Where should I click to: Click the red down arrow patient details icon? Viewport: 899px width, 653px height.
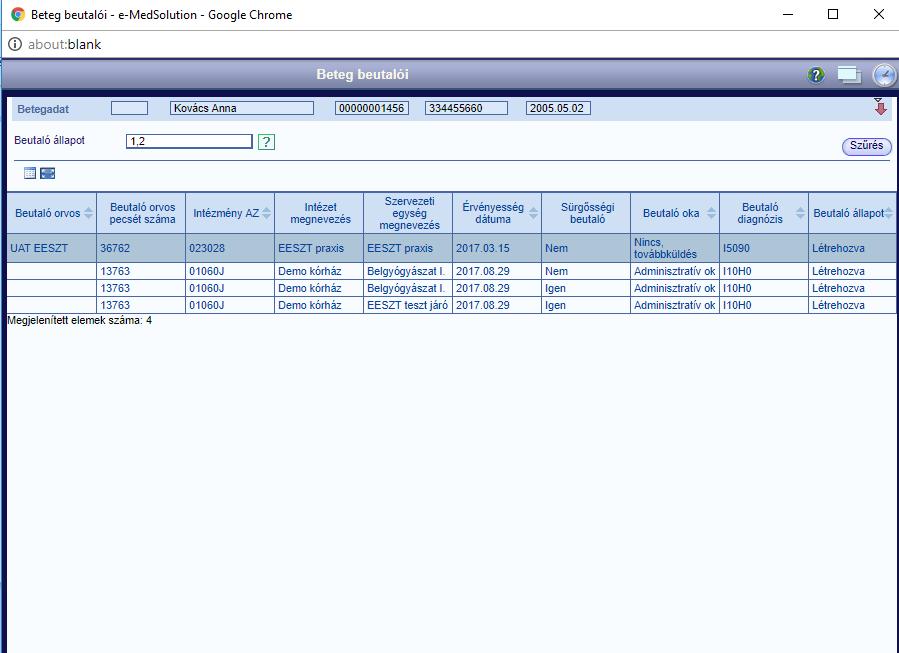click(881, 107)
